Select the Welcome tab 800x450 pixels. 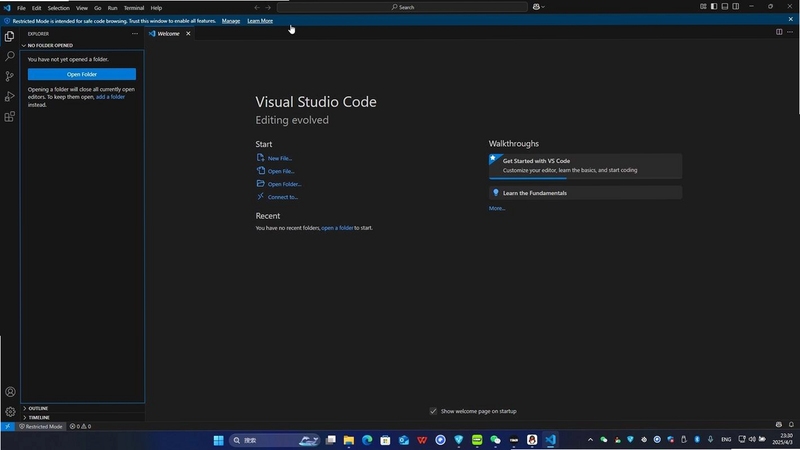pos(169,34)
